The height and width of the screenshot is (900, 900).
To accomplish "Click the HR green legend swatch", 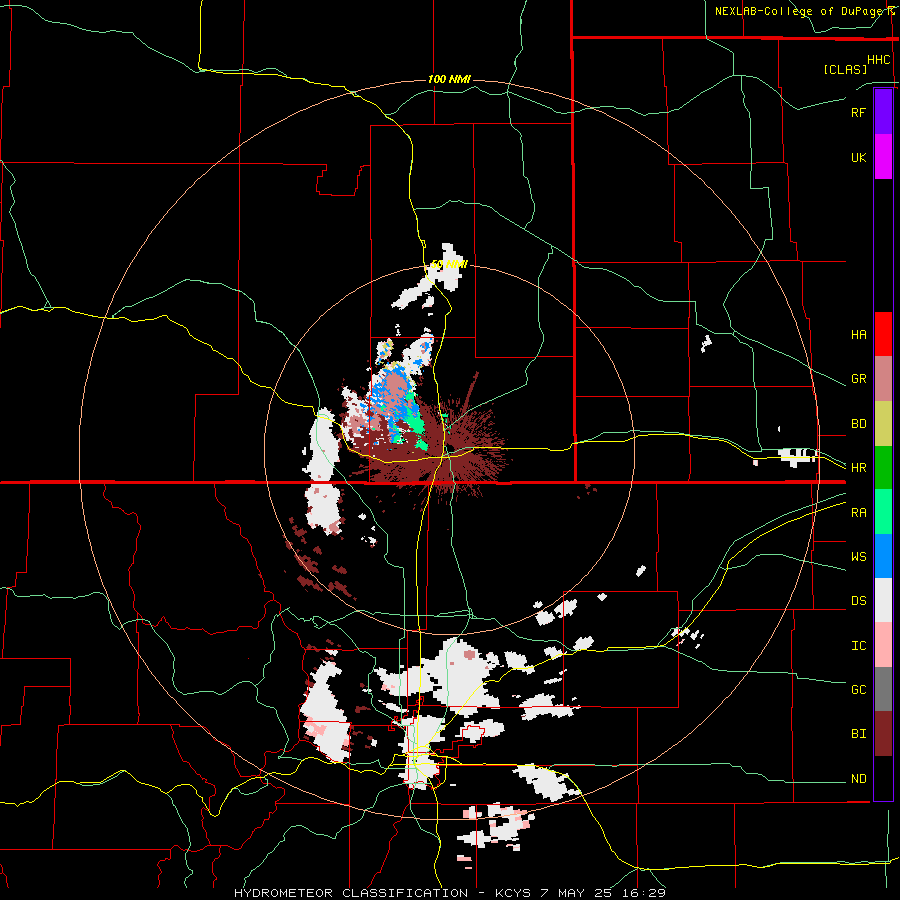I will click(883, 467).
